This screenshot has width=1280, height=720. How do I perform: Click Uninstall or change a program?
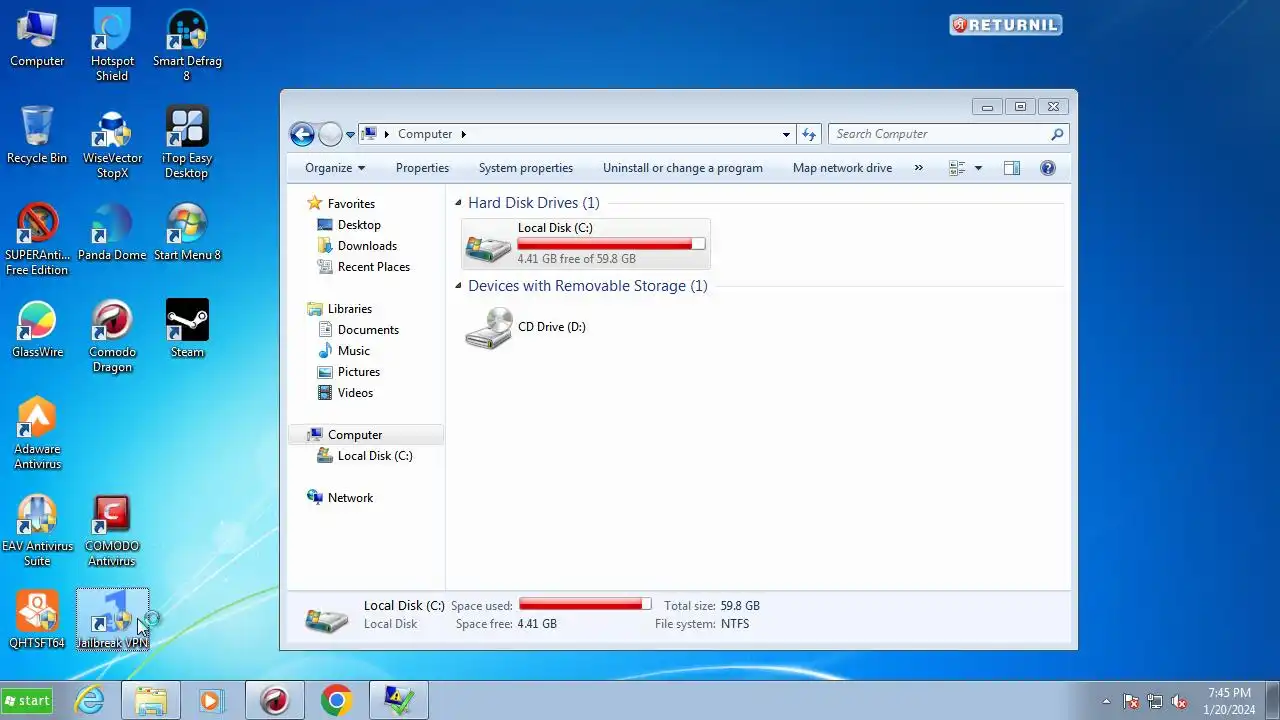pyautogui.click(x=683, y=168)
